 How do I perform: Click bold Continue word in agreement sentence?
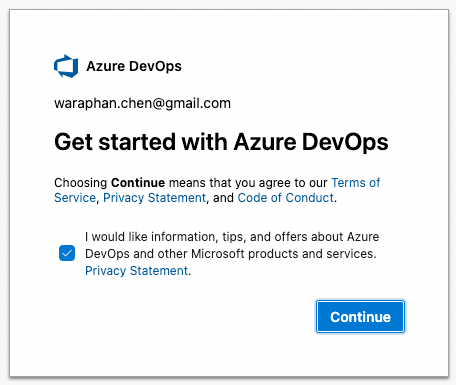point(138,183)
